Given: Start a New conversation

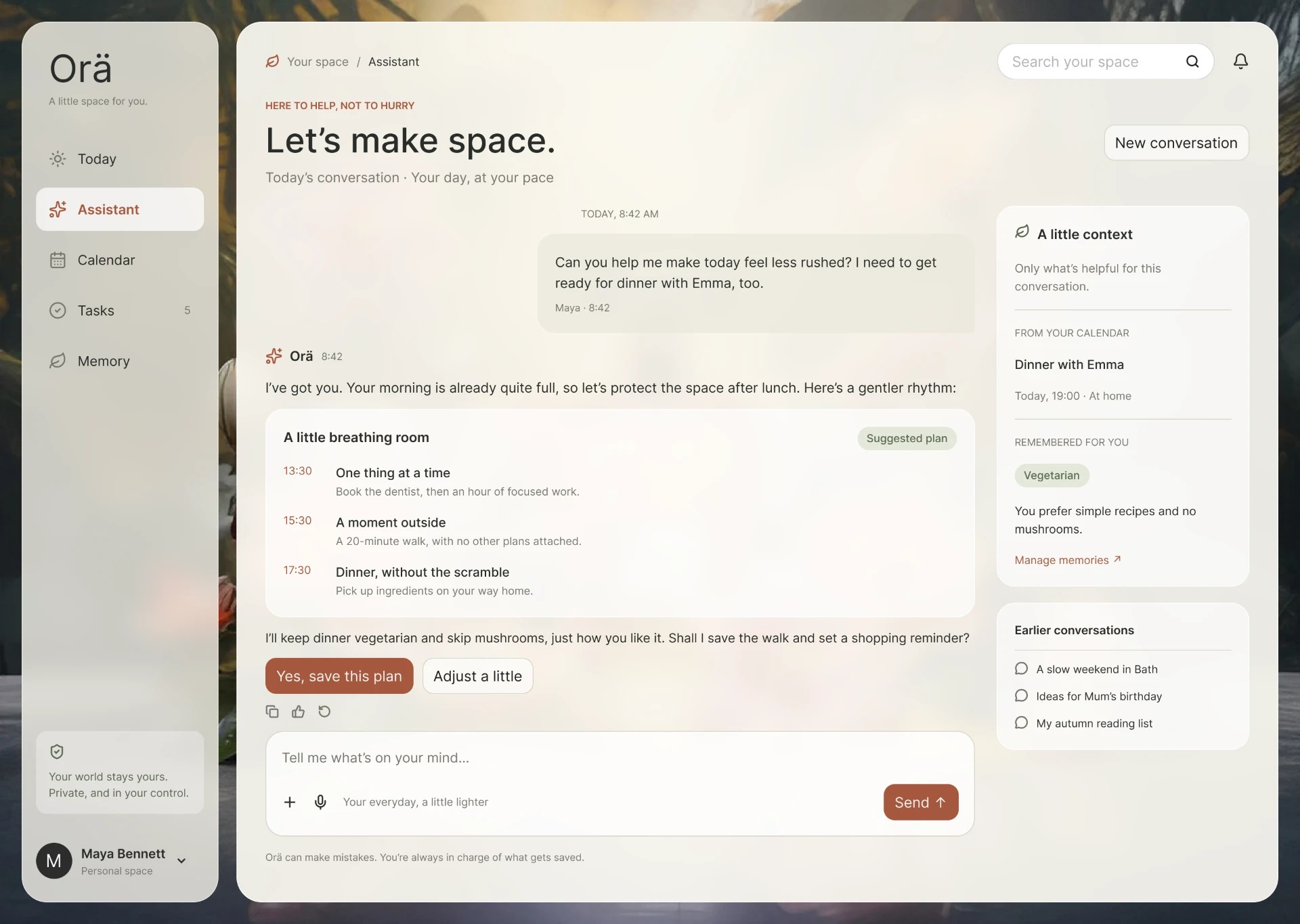Looking at the screenshot, I should (x=1176, y=143).
